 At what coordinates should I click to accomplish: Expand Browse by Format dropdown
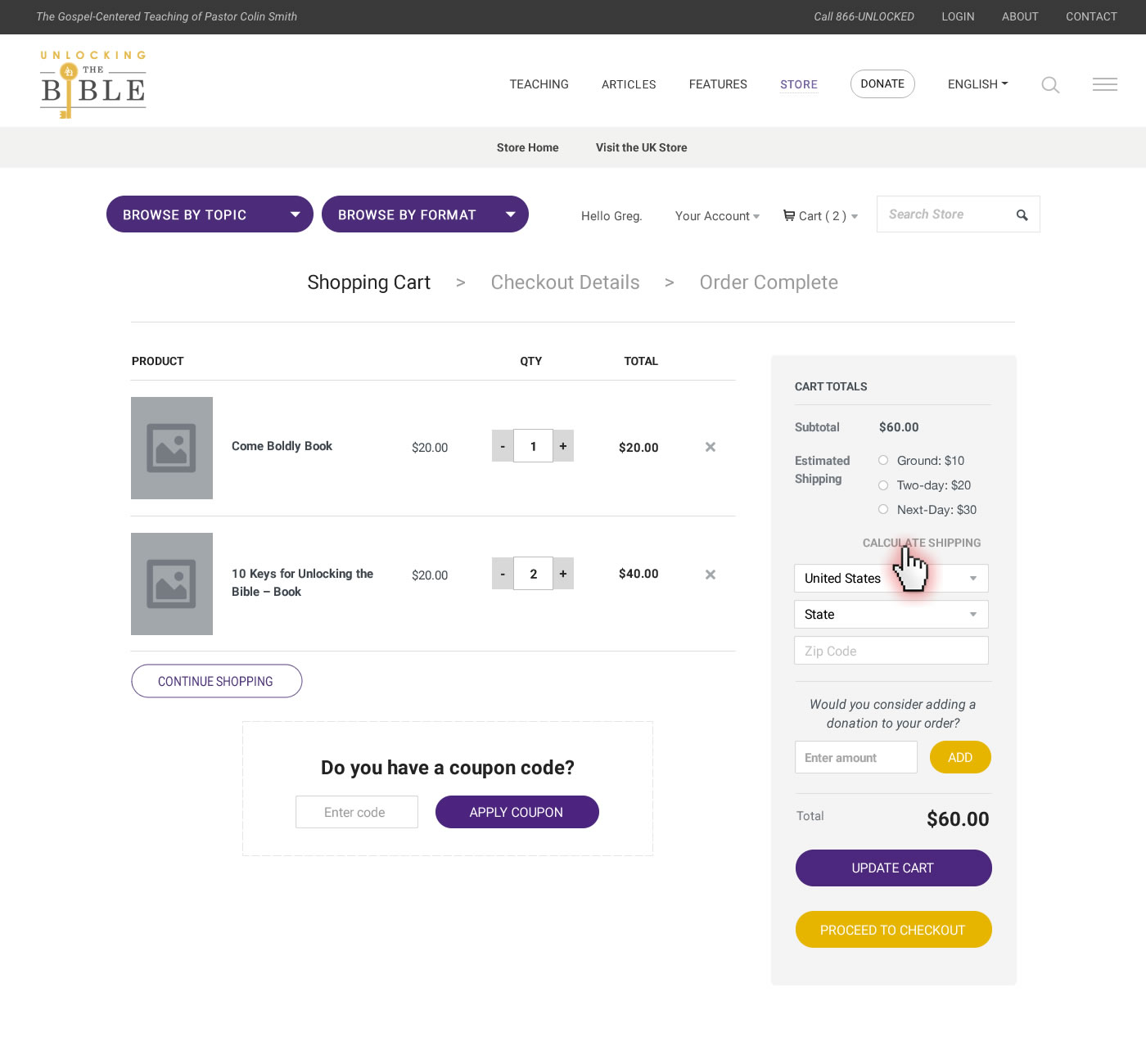pos(425,214)
